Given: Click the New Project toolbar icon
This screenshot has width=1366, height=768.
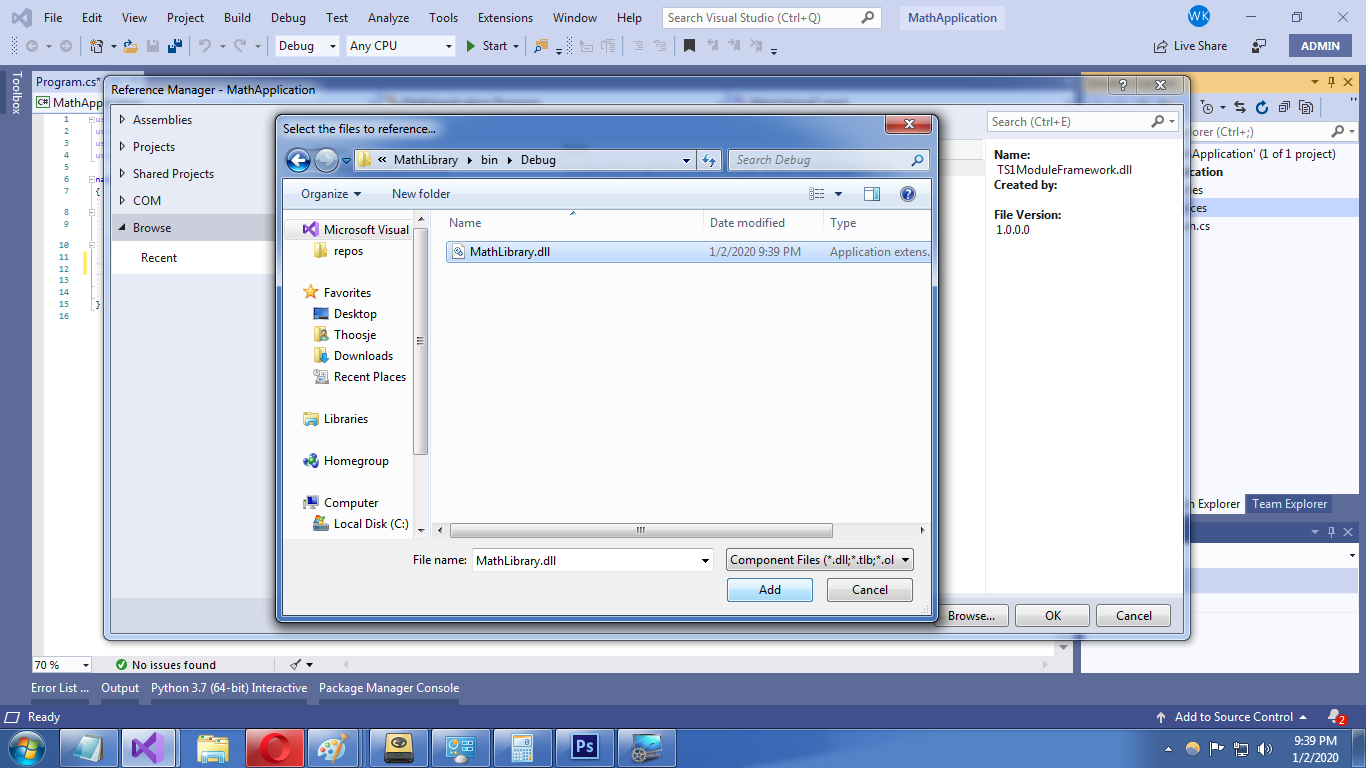Looking at the screenshot, I should [x=97, y=46].
